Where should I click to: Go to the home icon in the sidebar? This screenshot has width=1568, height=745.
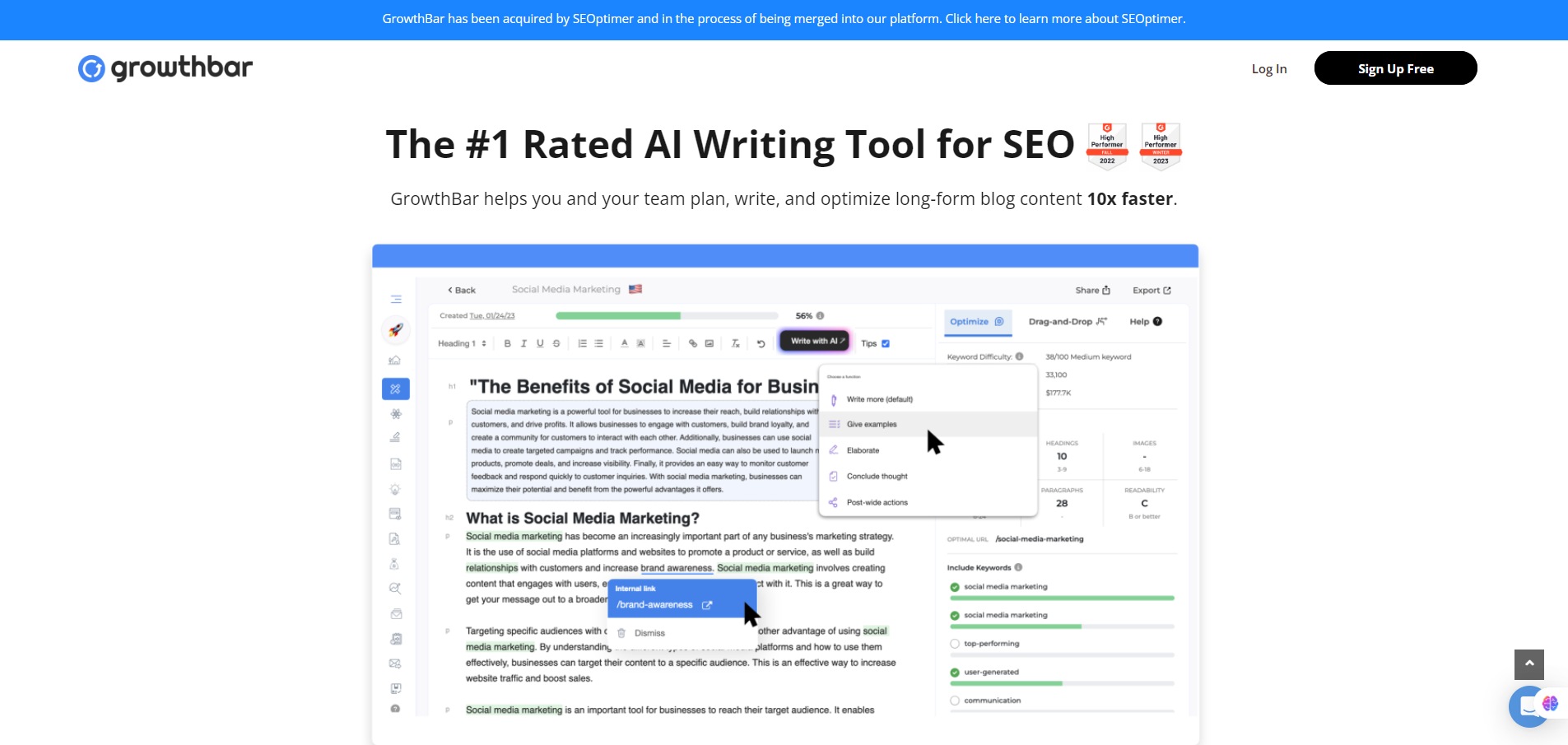[x=395, y=361]
